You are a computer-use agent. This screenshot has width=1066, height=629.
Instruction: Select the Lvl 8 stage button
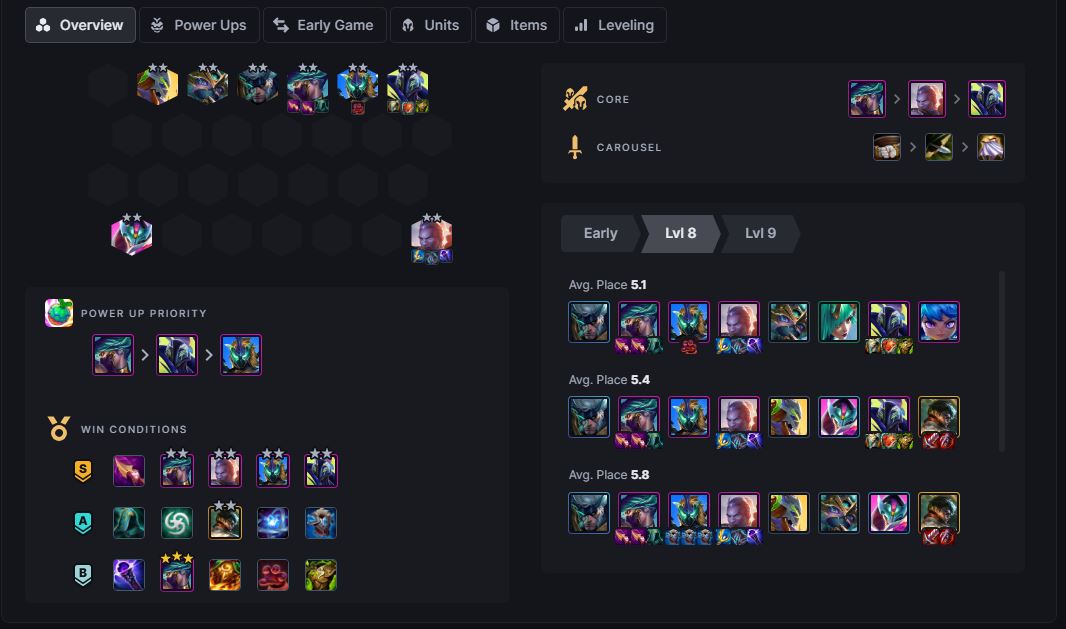click(681, 233)
